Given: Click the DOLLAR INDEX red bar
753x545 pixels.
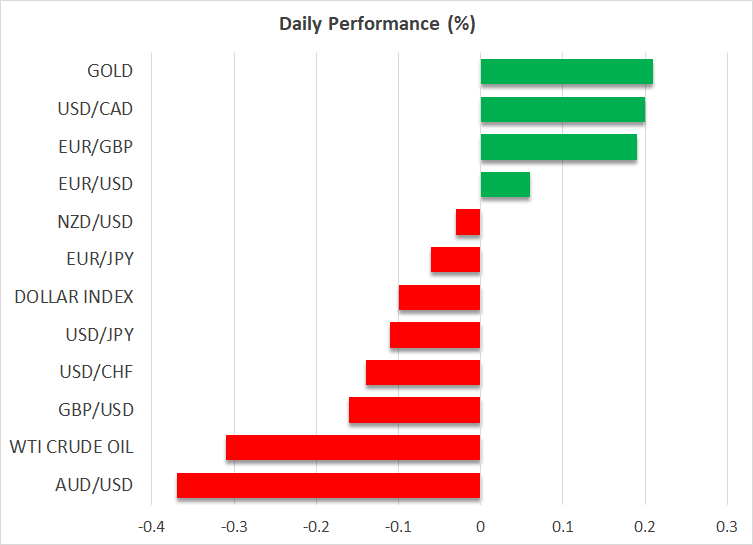Looking at the screenshot, I should point(440,297).
